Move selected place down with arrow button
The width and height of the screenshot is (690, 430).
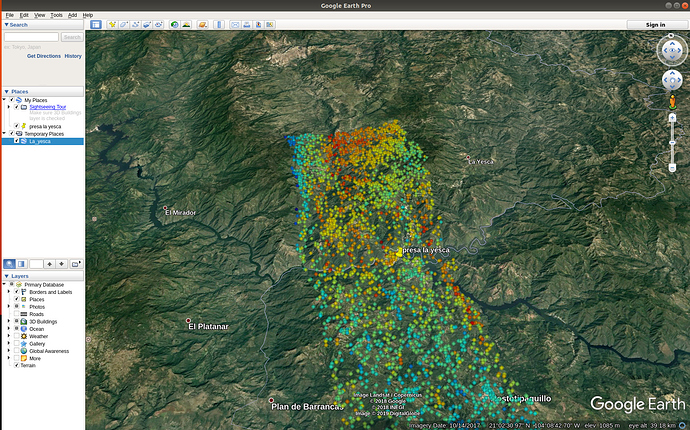click(62, 264)
